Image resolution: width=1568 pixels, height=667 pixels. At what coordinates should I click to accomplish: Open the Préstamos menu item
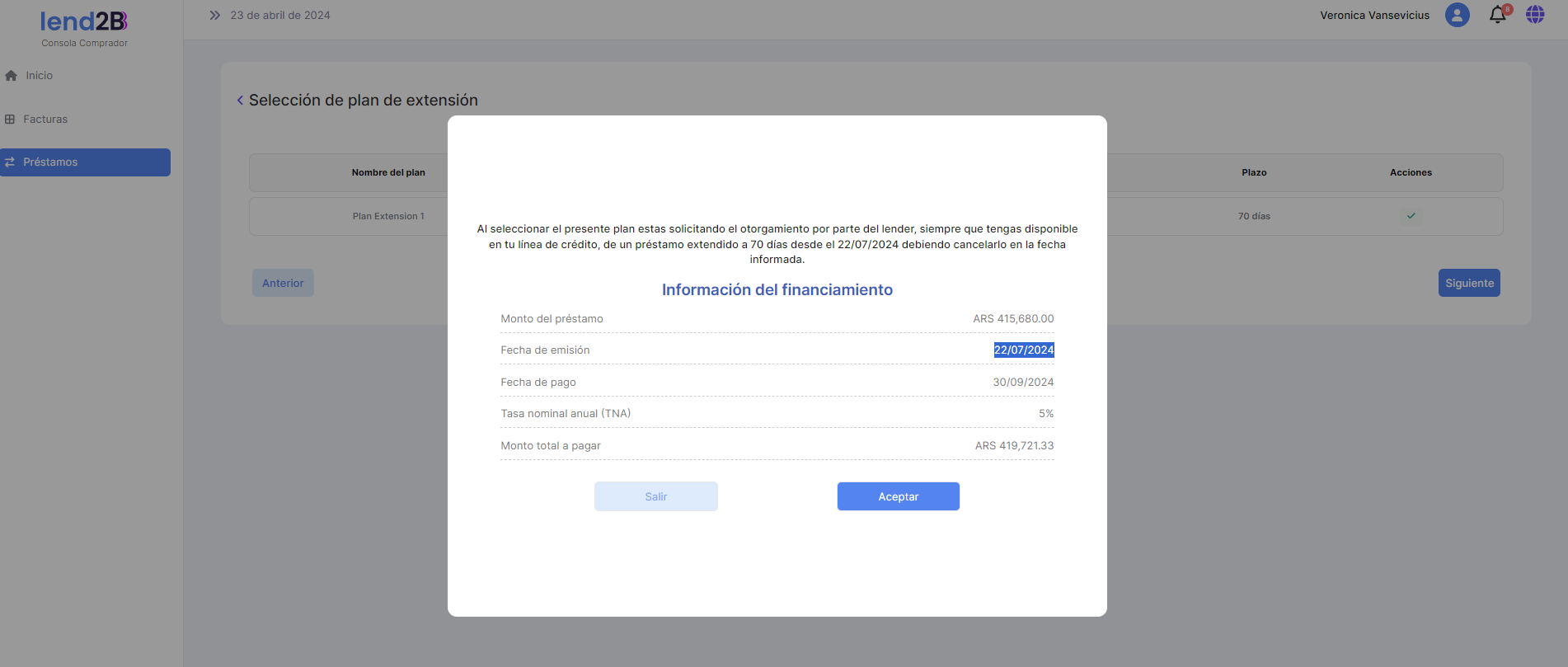point(50,162)
